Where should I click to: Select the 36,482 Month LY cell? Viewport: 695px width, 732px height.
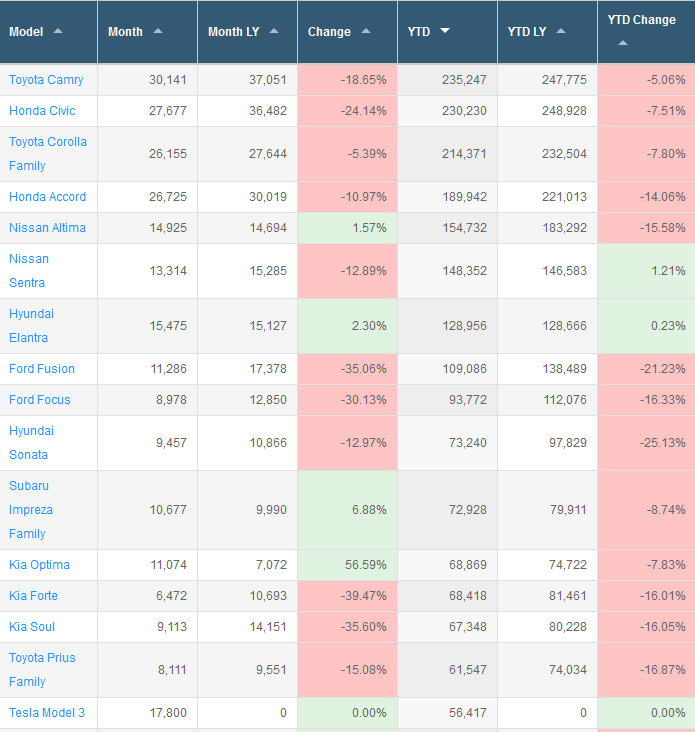247,111
